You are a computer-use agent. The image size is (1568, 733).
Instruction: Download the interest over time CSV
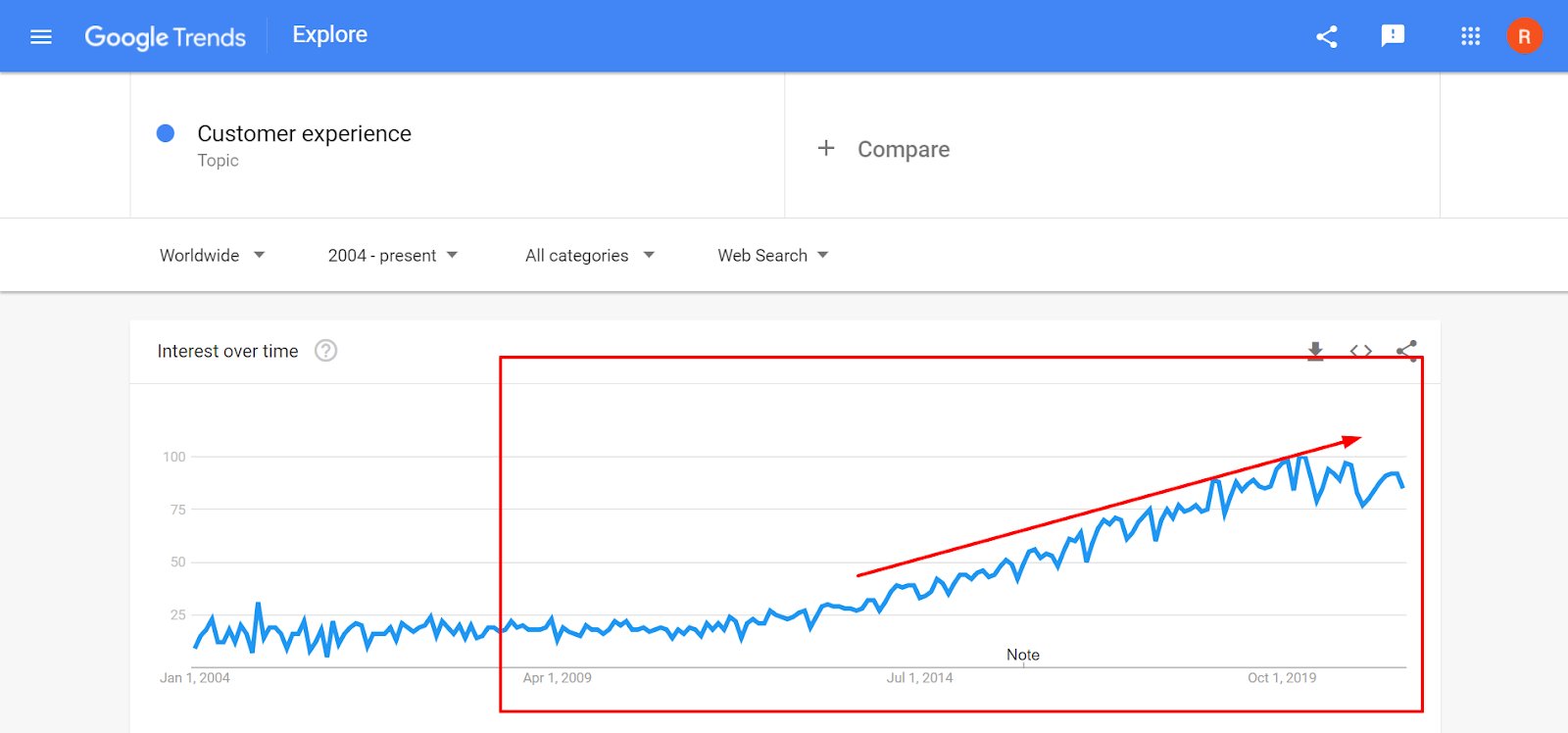coord(1315,351)
